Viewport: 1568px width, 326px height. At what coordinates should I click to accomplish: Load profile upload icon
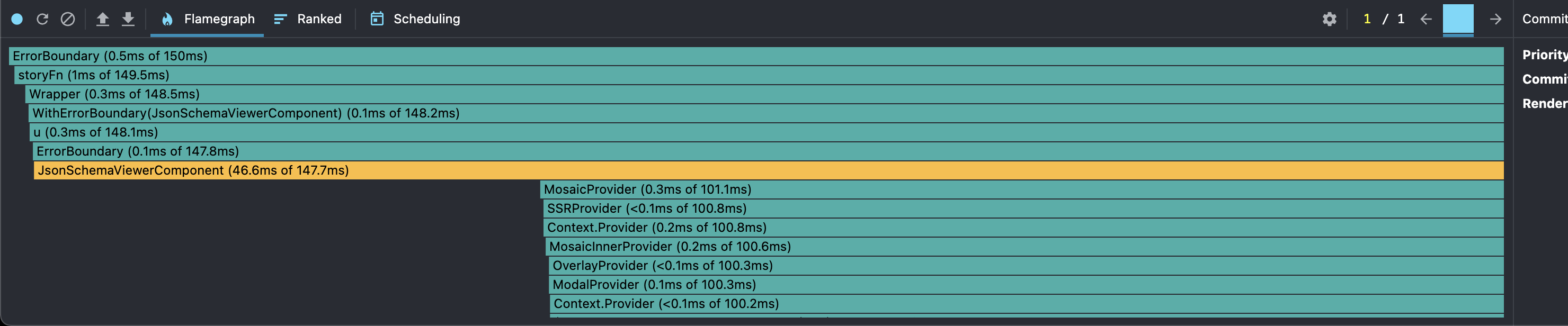[103, 19]
